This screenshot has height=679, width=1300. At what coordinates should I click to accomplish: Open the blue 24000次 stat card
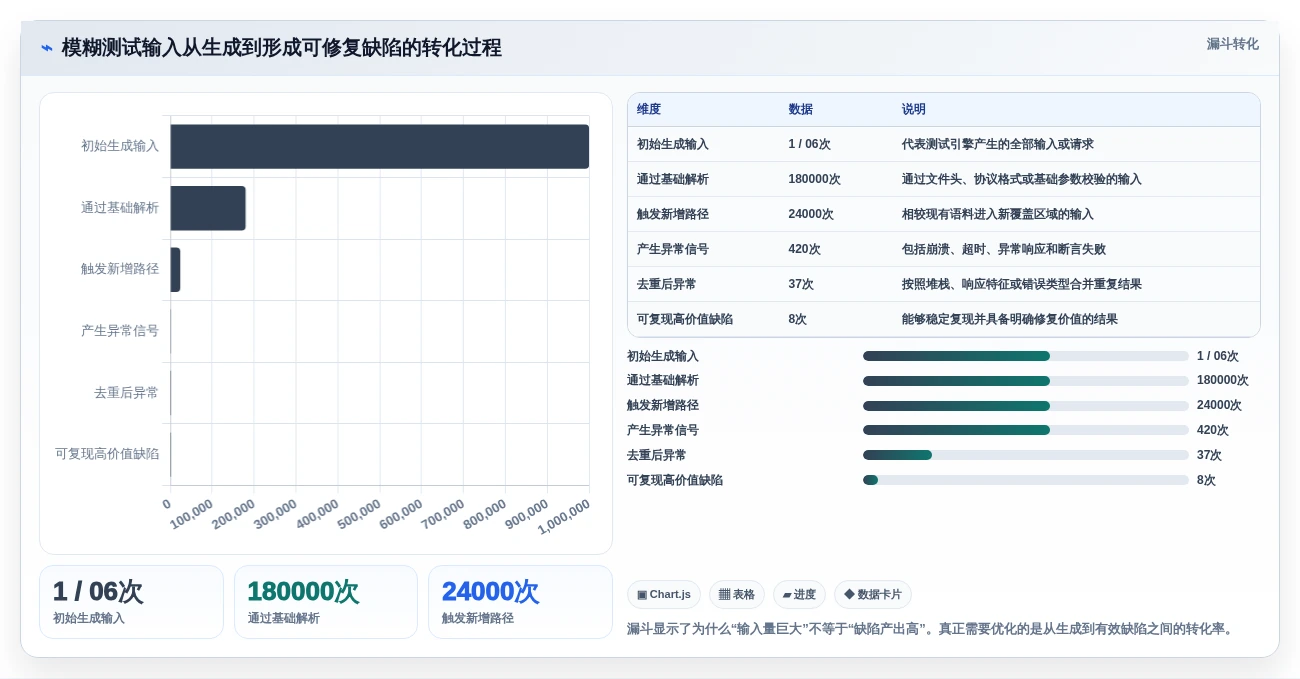pos(520,602)
